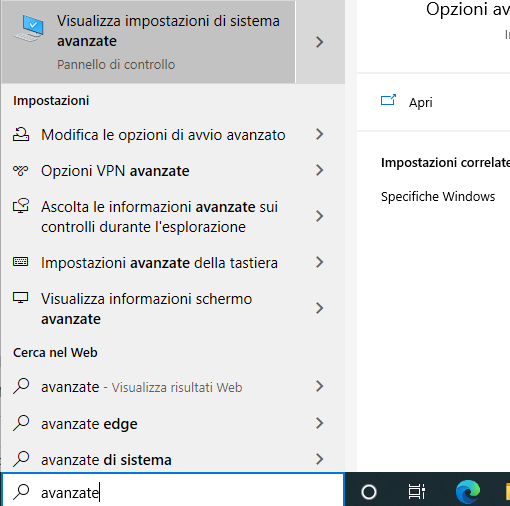The image size is (510, 506).
Task: Click the VPN icon beside Opzioni VPN avanzate
Action: coord(21,170)
